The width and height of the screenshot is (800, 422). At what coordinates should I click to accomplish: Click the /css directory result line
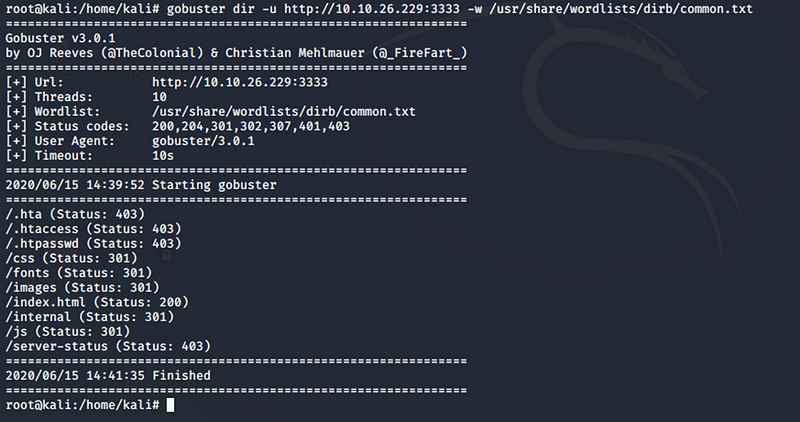[x=71, y=258]
